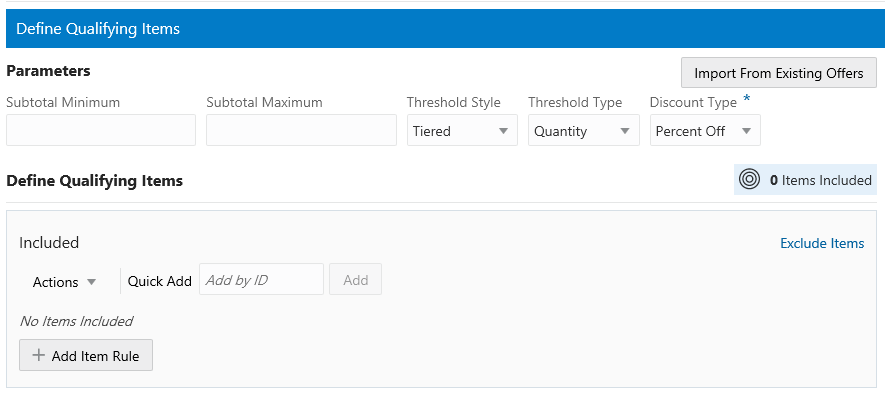Click Import From Existing Offers button
The image size is (885, 397).
pyautogui.click(x=778, y=73)
